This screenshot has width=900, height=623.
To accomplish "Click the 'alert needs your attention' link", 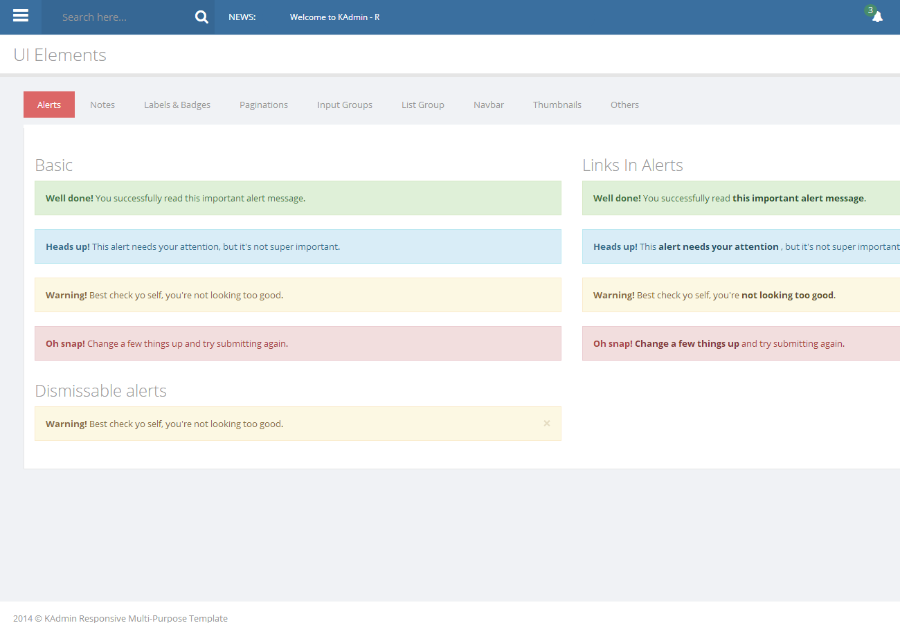I will [718, 247].
